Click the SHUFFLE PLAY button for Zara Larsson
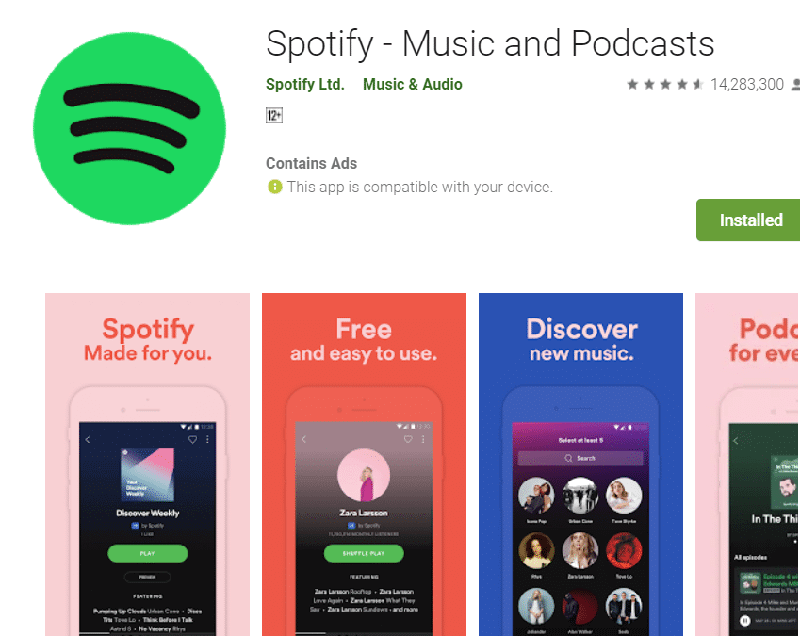This screenshot has height=636, width=800. coord(364,553)
